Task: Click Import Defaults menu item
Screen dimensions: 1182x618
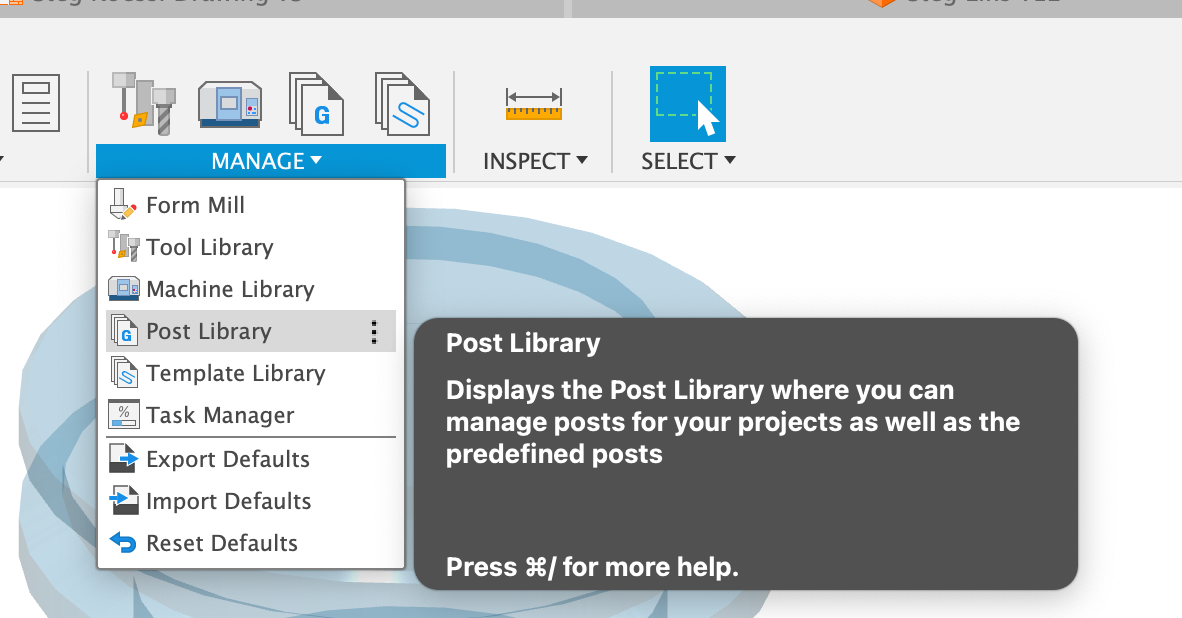Action: coord(228,501)
